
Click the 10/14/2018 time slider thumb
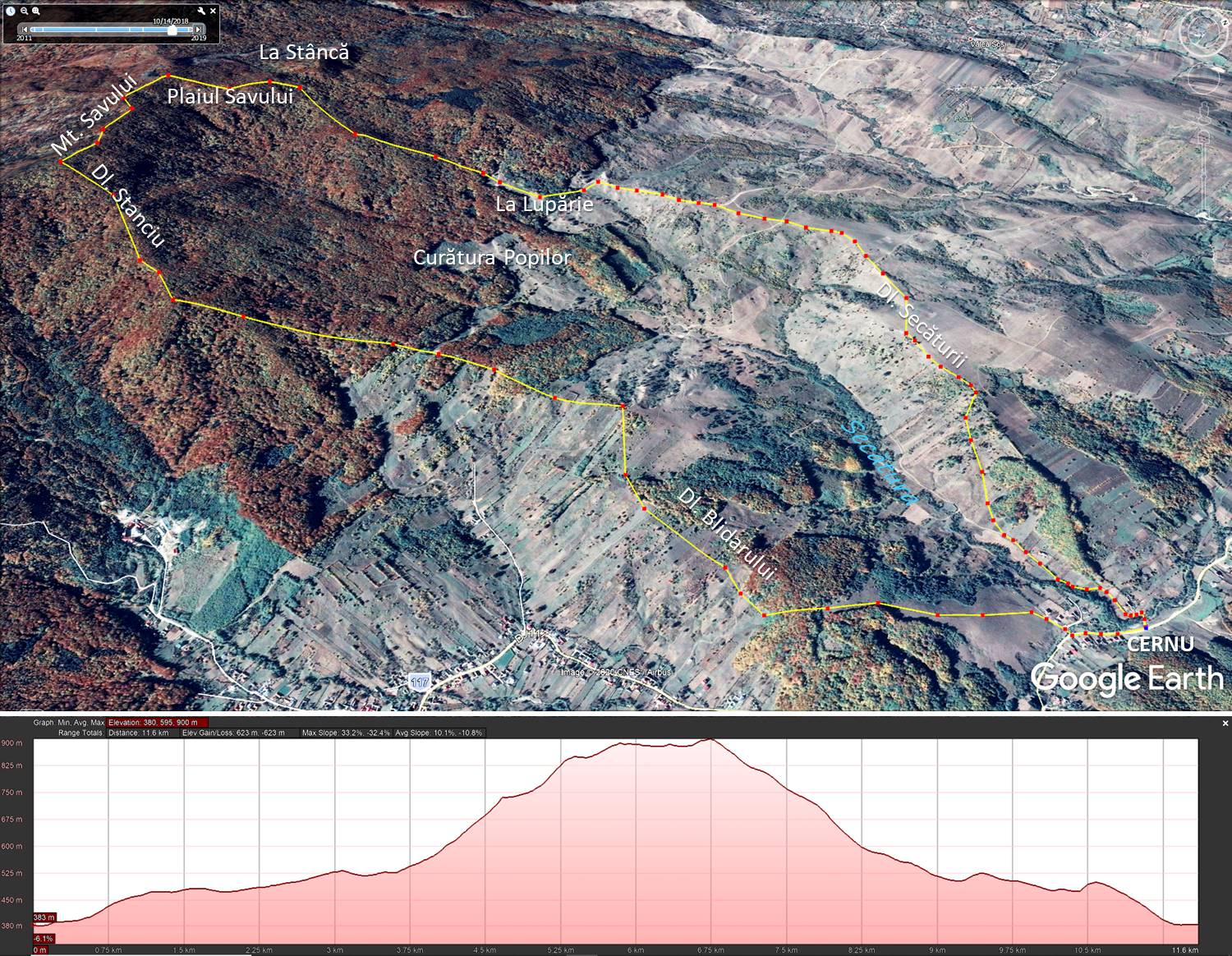coord(172,30)
